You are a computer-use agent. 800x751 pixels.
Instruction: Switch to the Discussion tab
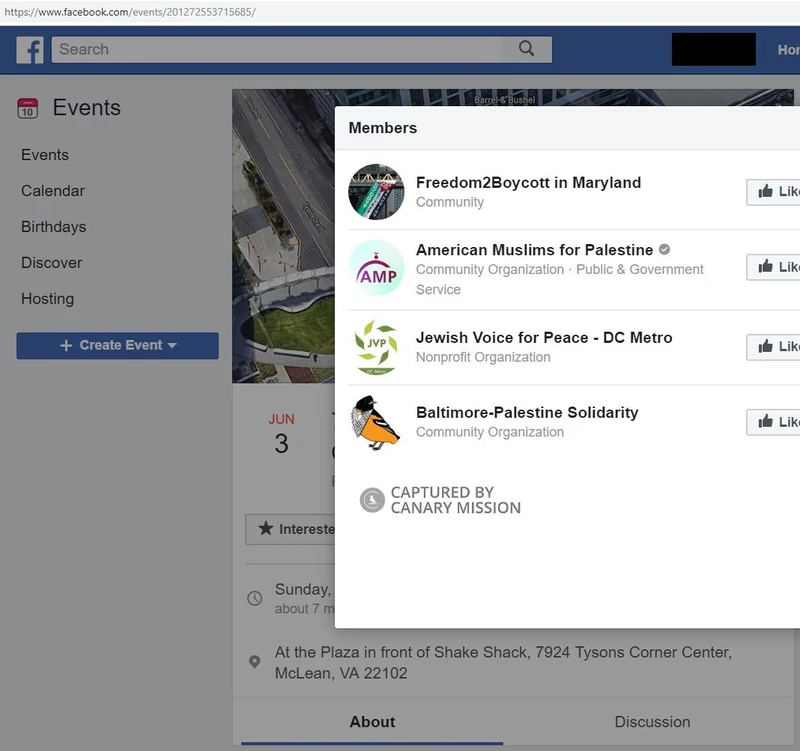coord(652,722)
